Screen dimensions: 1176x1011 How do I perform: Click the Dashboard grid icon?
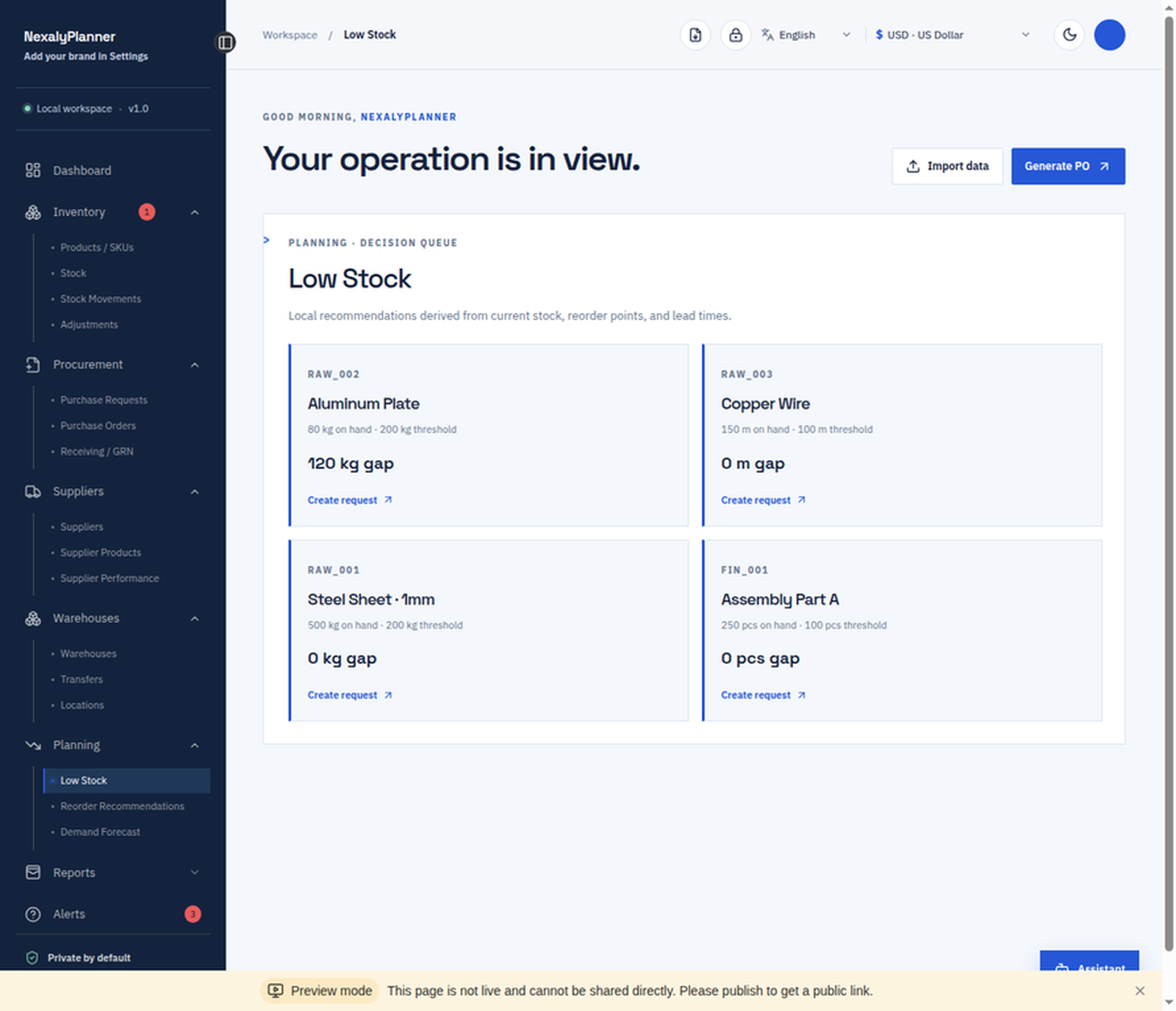click(x=33, y=170)
